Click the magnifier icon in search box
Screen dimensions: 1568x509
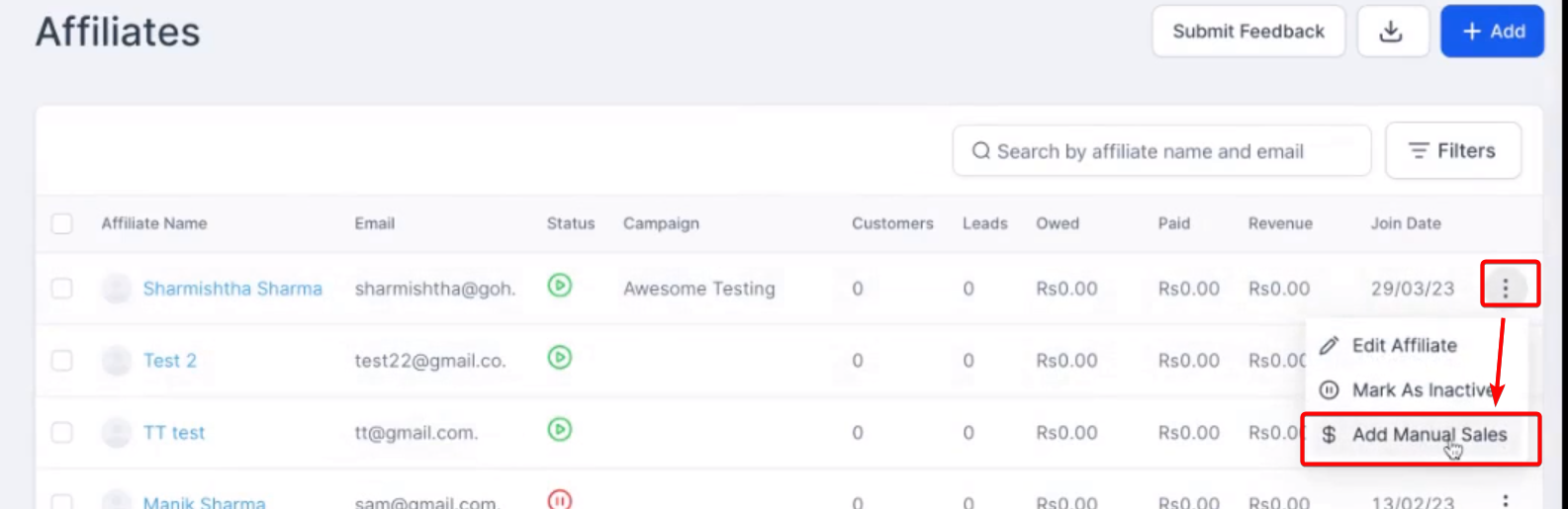pyautogui.click(x=980, y=151)
